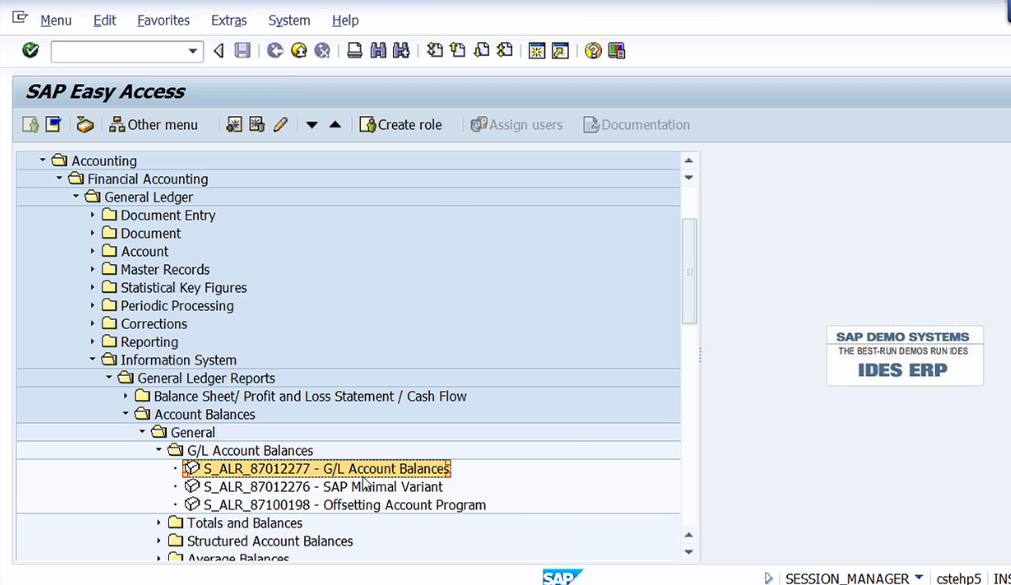Click the small triangle left of the command field dropdown's neighbor Save icon
Image resolution: width=1011 pixels, height=585 pixels.
219,50
